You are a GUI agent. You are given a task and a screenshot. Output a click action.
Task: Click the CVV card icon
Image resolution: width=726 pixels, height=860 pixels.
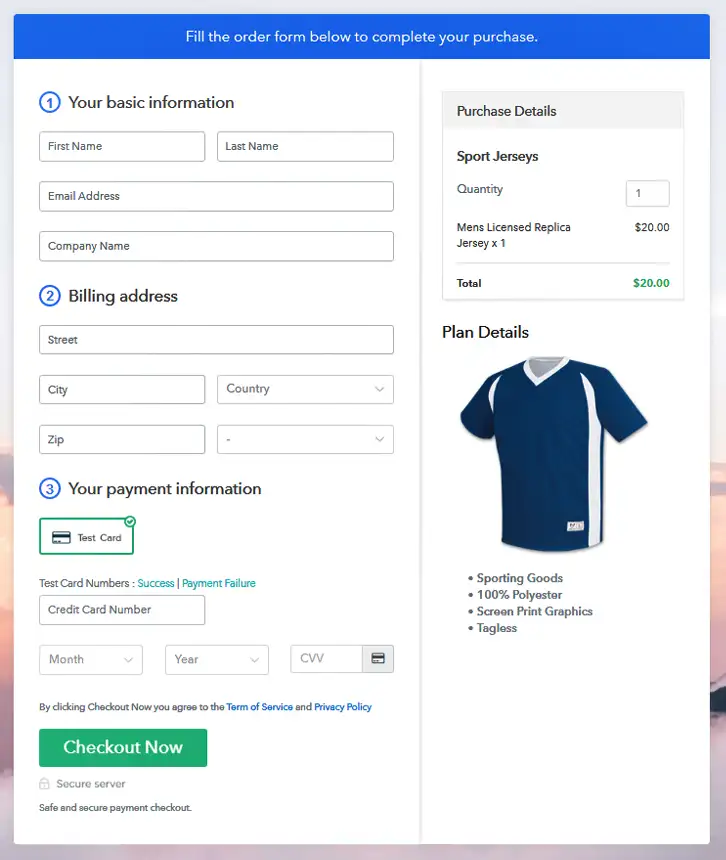click(x=378, y=658)
